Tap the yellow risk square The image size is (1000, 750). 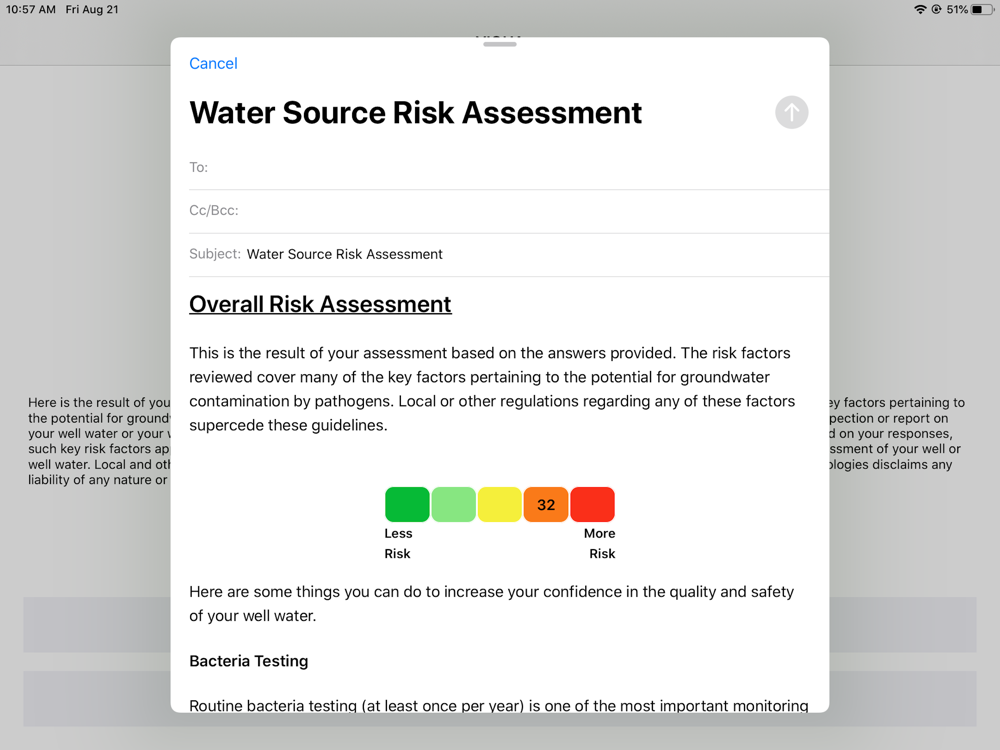pos(499,504)
